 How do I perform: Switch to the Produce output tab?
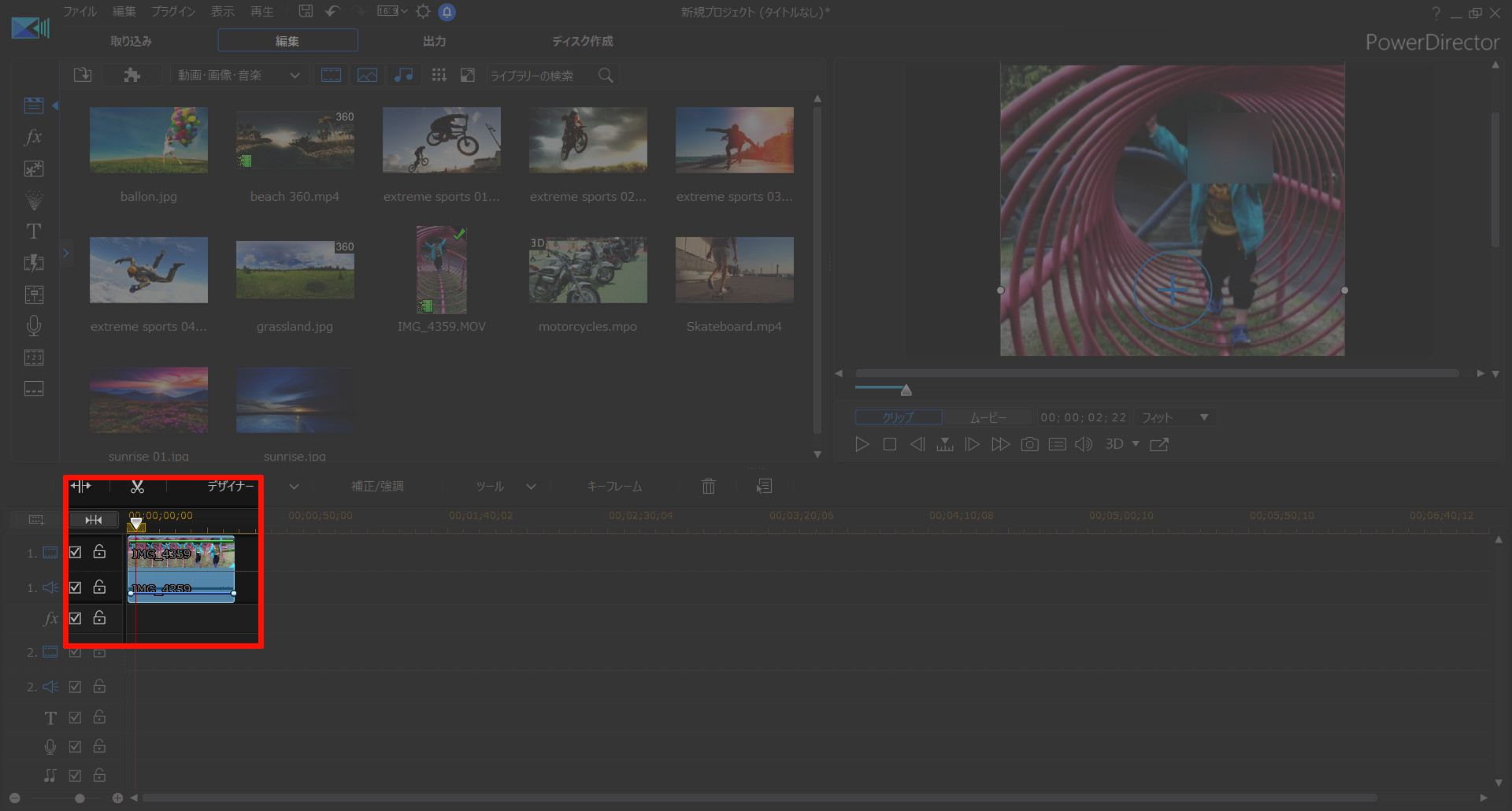pyautogui.click(x=434, y=41)
